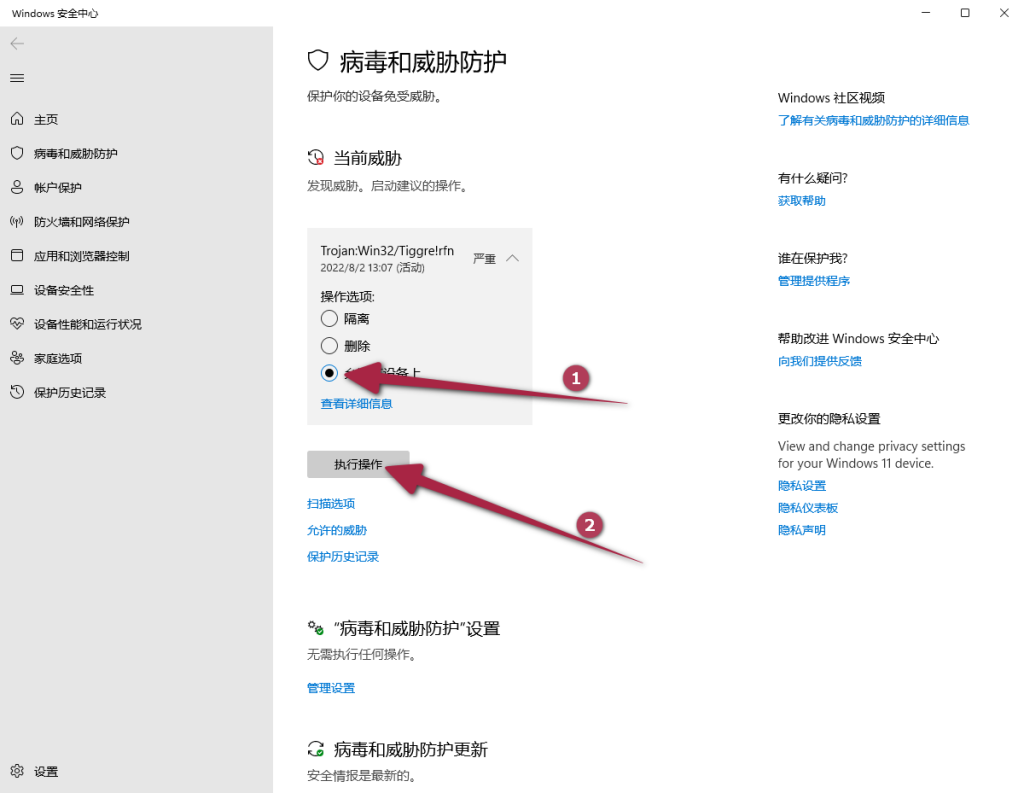1024x793 pixels.
Task: Toggle the hamburger navigation menu
Action: [x=17, y=78]
